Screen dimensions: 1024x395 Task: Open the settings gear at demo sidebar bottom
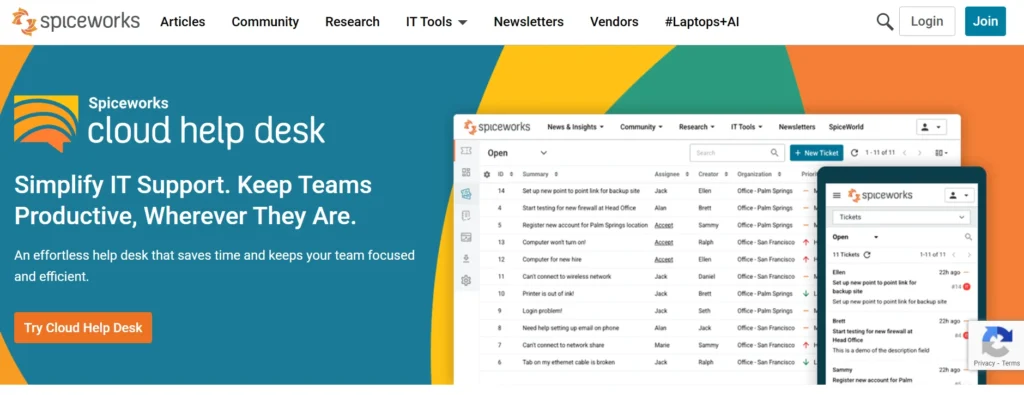466,280
